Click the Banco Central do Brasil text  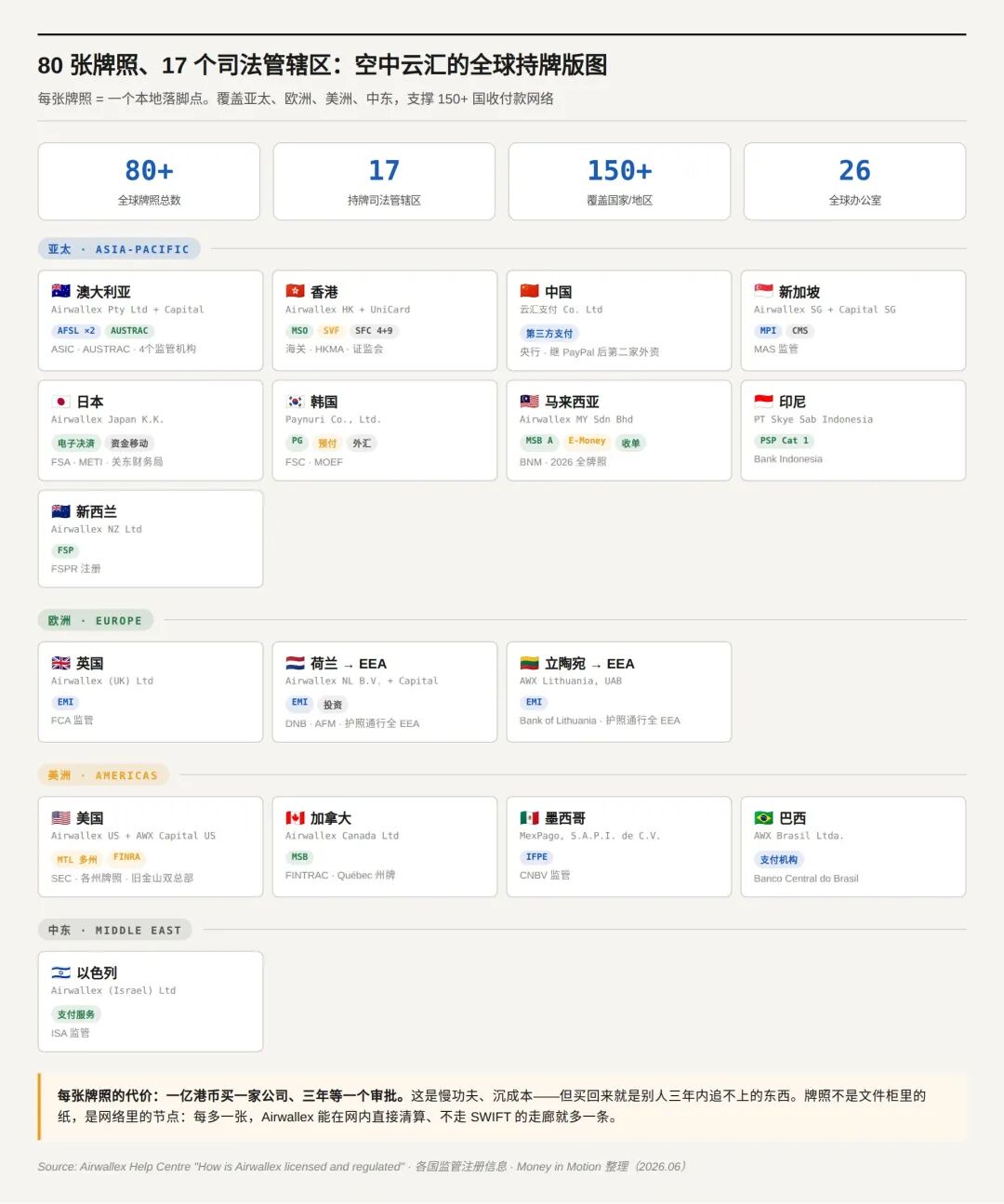point(806,879)
